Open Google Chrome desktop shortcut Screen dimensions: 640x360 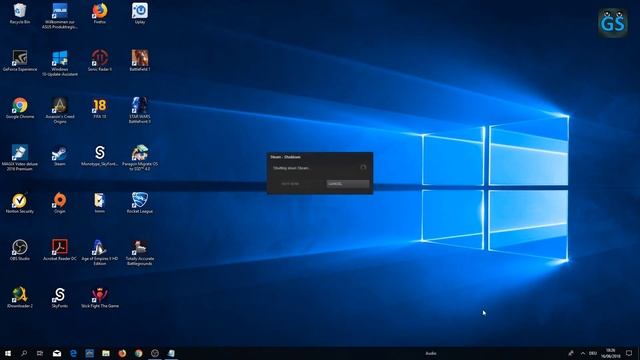(20, 108)
